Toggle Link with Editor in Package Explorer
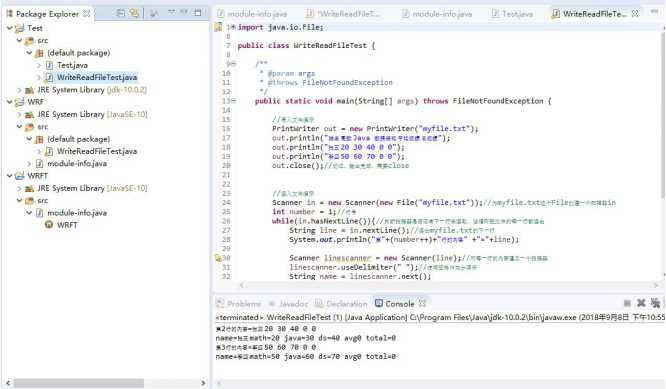The height and width of the screenshot is (389, 666). [x=134, y=13]
